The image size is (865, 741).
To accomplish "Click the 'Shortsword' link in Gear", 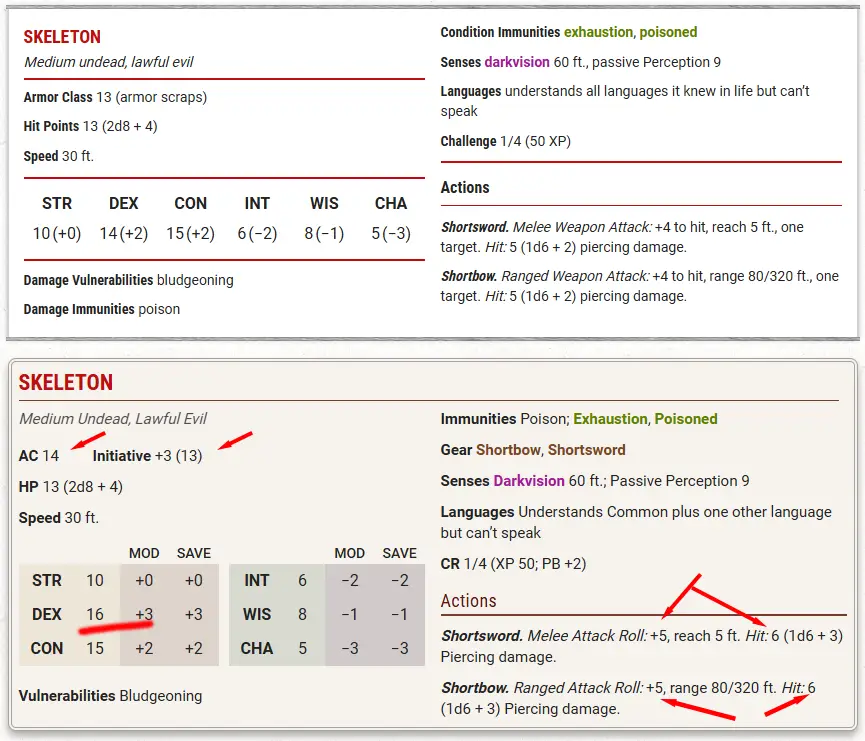I will pyautogui.click(x=586, y=450).
